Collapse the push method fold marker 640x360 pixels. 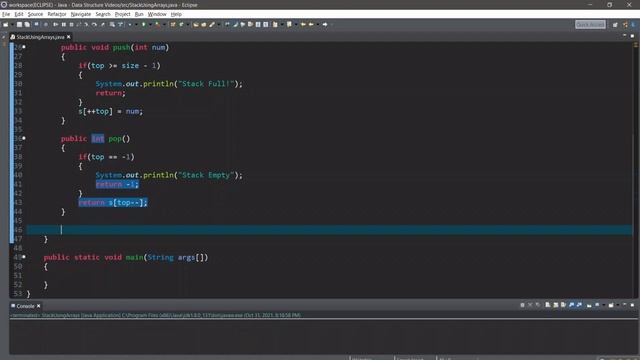pos(24,47)
